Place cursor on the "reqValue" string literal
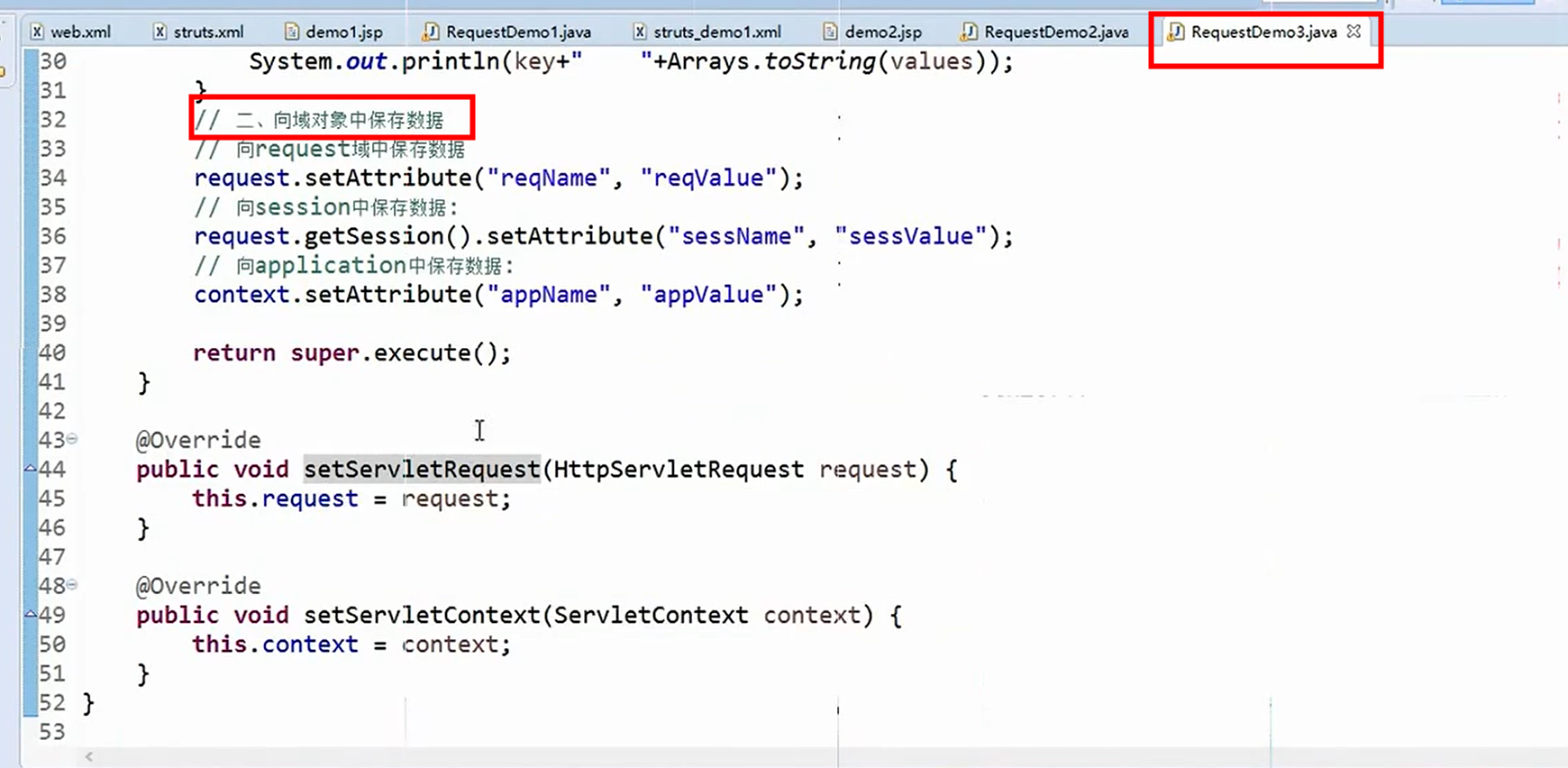This screenshot has width=1568, height=768. [708, 178]
